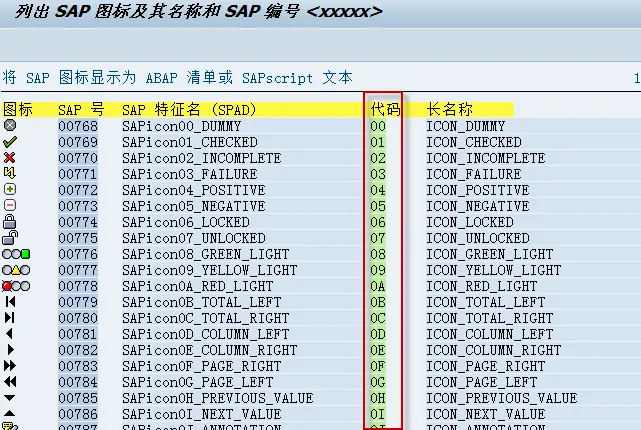Image resolution: width=641 pixels, height=430 pixels.
Task: Click the SAP 号 column header
Action: (81, 110)
